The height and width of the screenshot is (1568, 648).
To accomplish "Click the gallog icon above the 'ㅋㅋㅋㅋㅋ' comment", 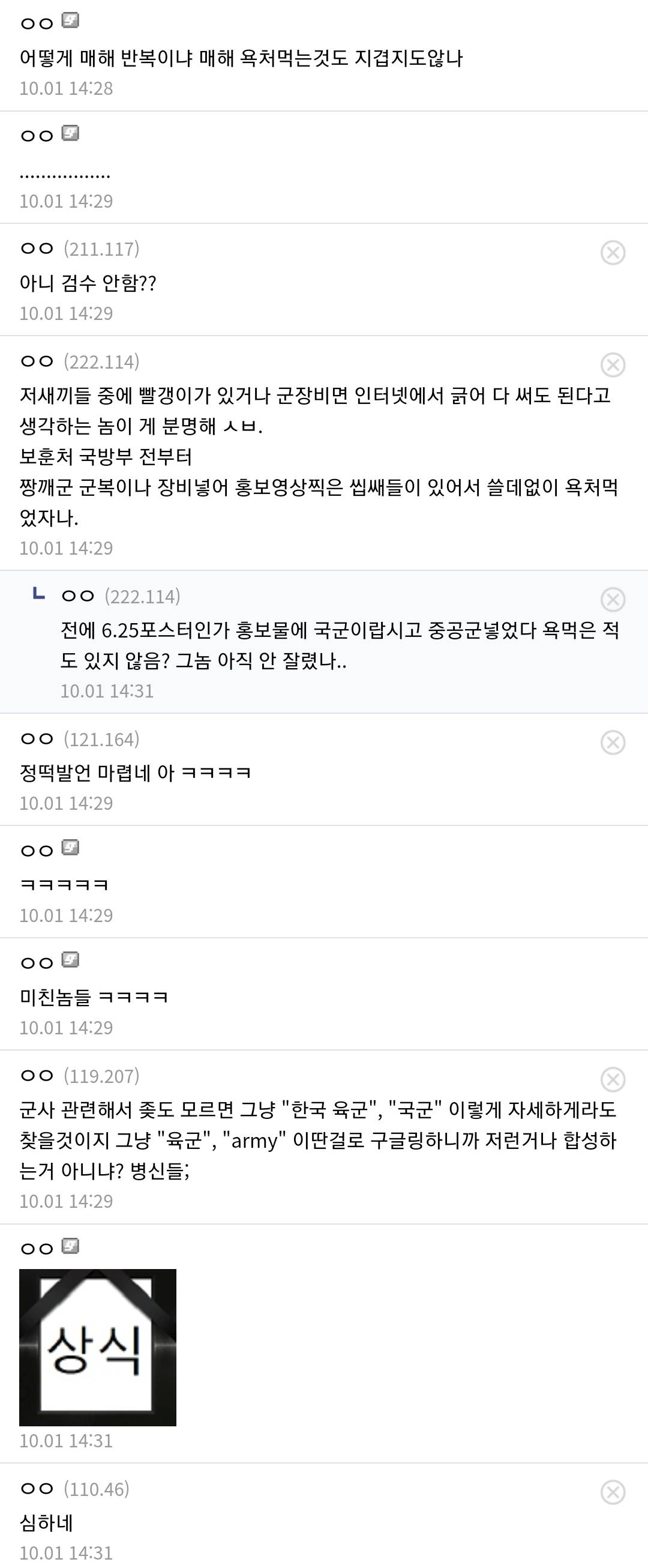I will pos(71,848).
